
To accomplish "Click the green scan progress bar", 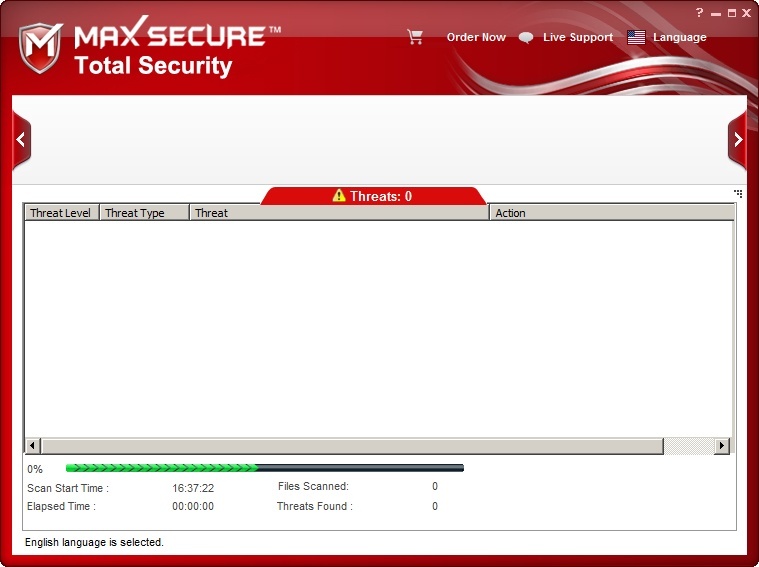I will (265, 468).
